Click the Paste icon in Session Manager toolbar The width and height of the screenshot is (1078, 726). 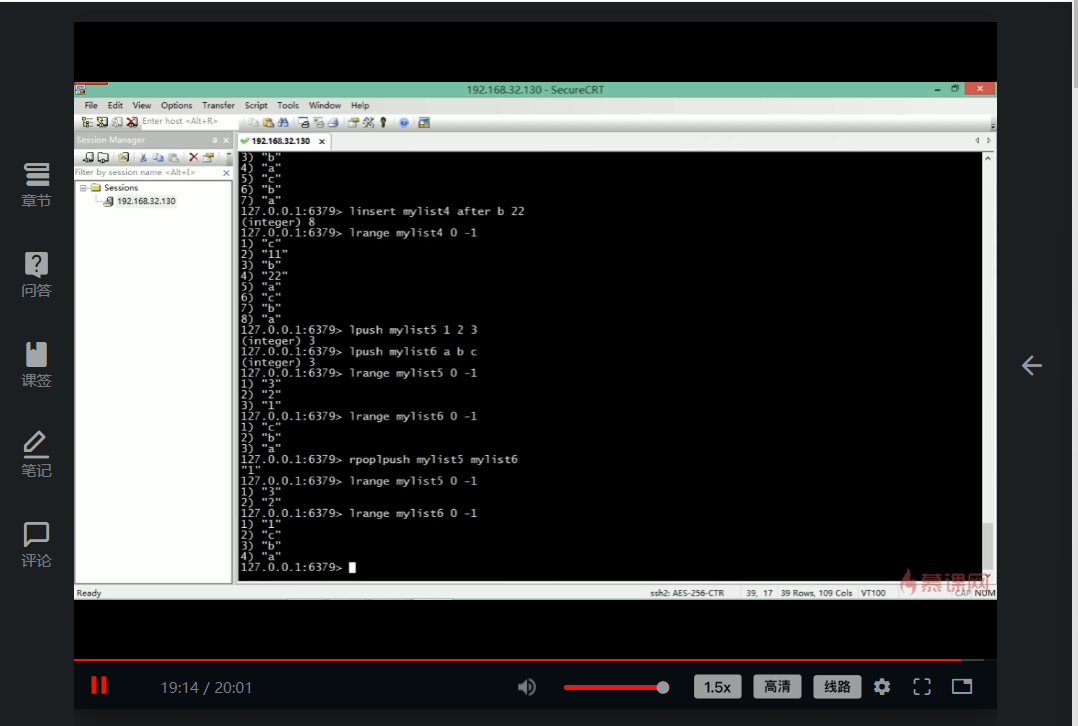[x=173, y=157]
